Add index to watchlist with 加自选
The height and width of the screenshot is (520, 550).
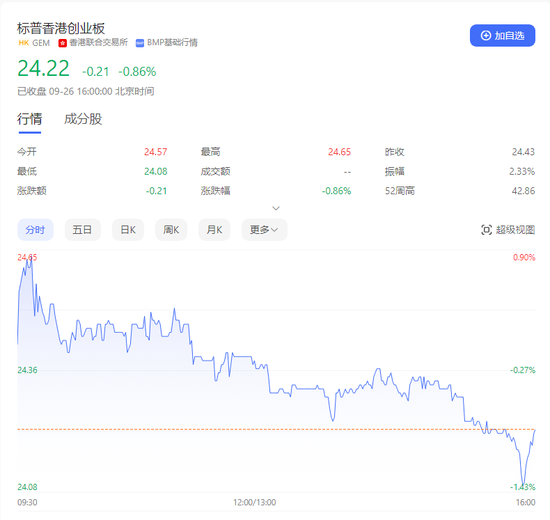(x=502, y=35)
